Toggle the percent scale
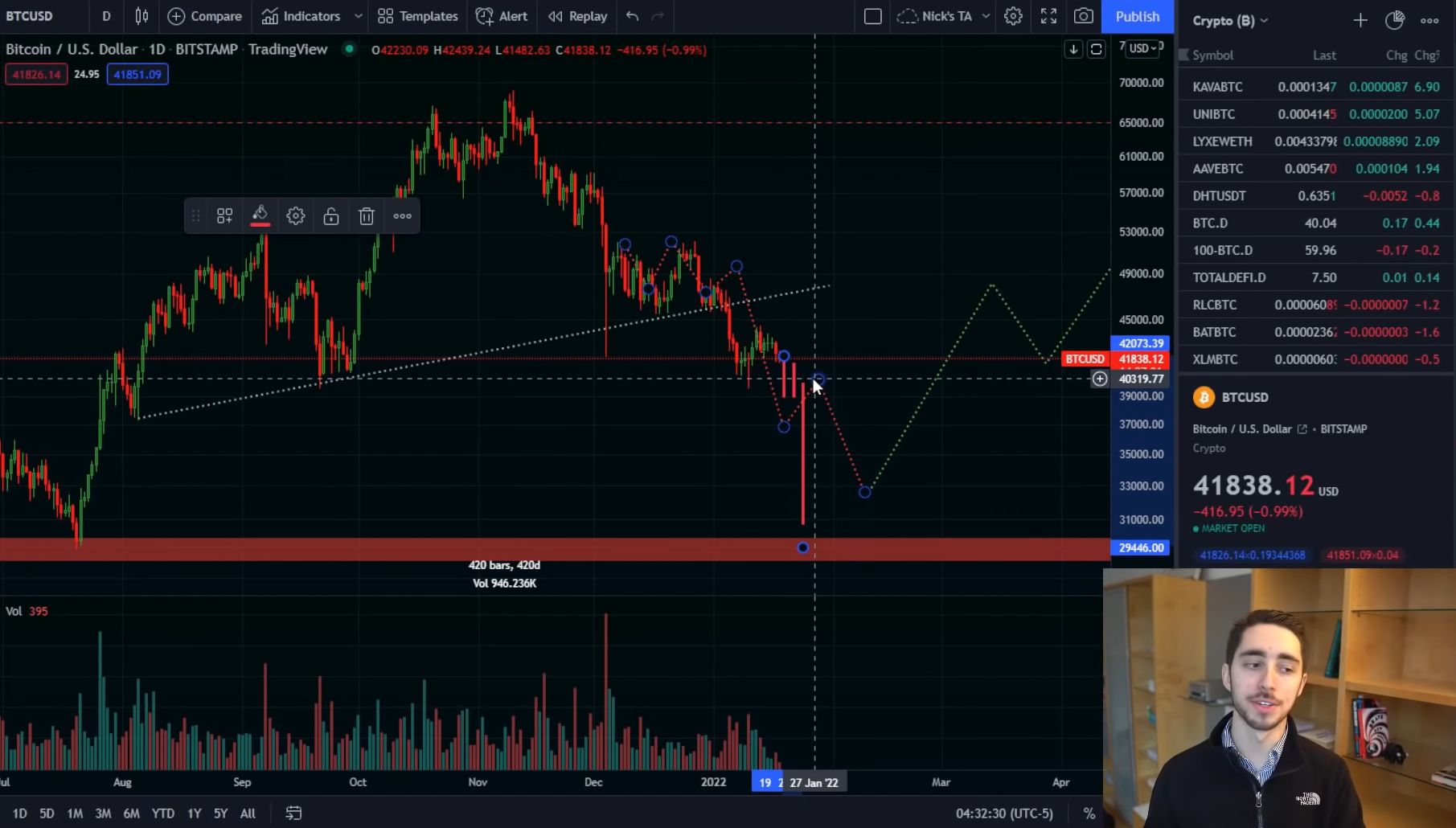The image size is (1456, 828). pos(1089,814)
